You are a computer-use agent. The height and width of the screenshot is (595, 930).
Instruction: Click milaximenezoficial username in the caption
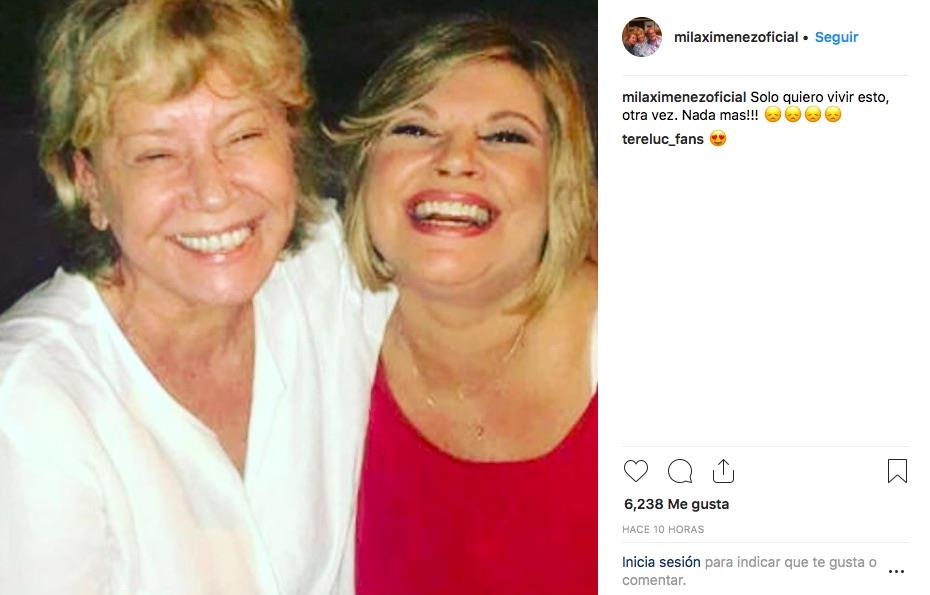(x=684, y=97)
